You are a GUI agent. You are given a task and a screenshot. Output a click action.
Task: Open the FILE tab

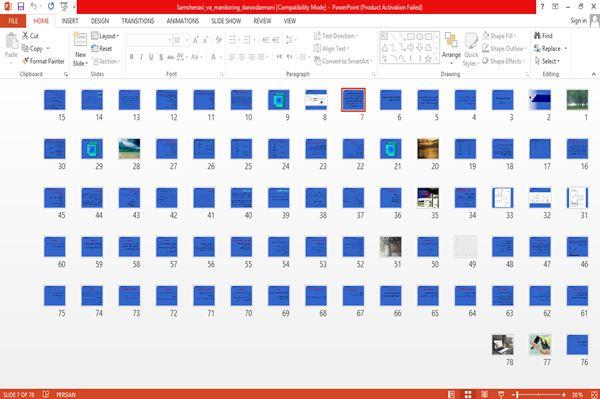click(13, 21)
